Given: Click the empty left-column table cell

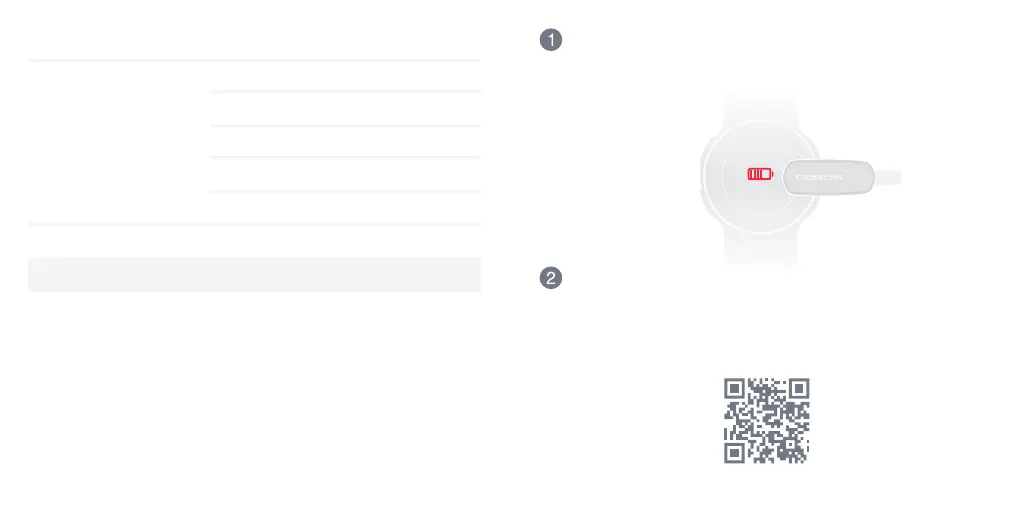Looking at the screenshot, I should (118, 142).
